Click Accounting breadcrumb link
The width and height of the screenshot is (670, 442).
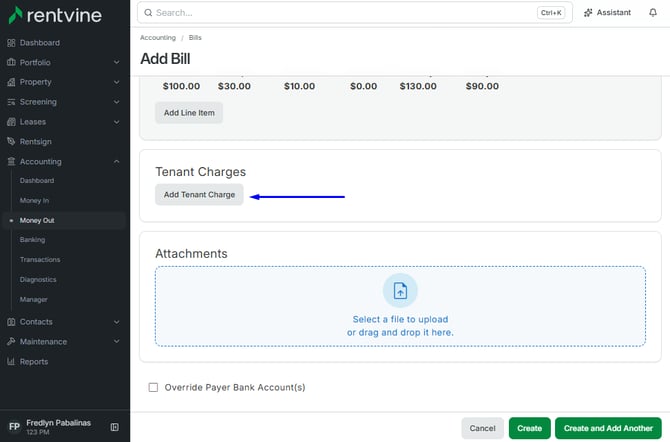coord(158,38)
